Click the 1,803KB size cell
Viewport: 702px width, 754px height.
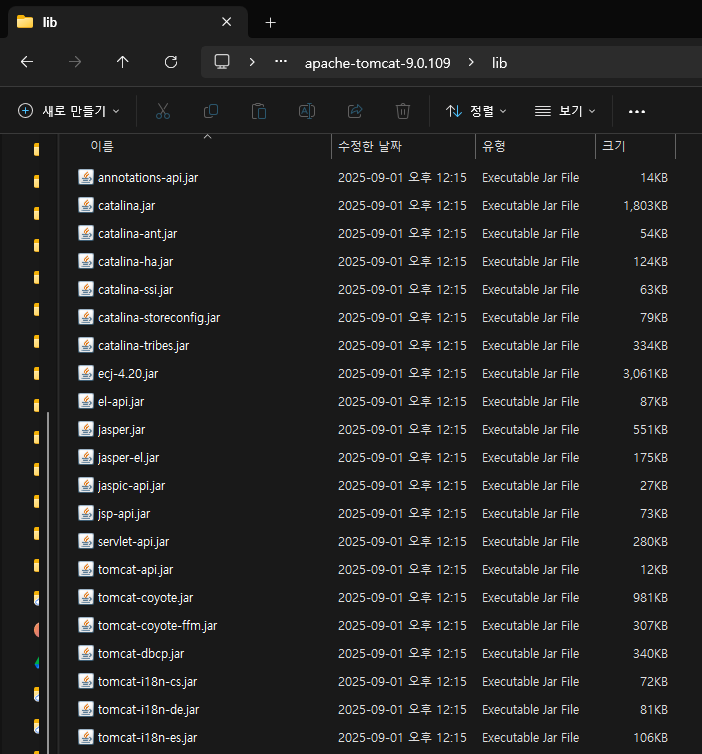(x=645, y=206)
